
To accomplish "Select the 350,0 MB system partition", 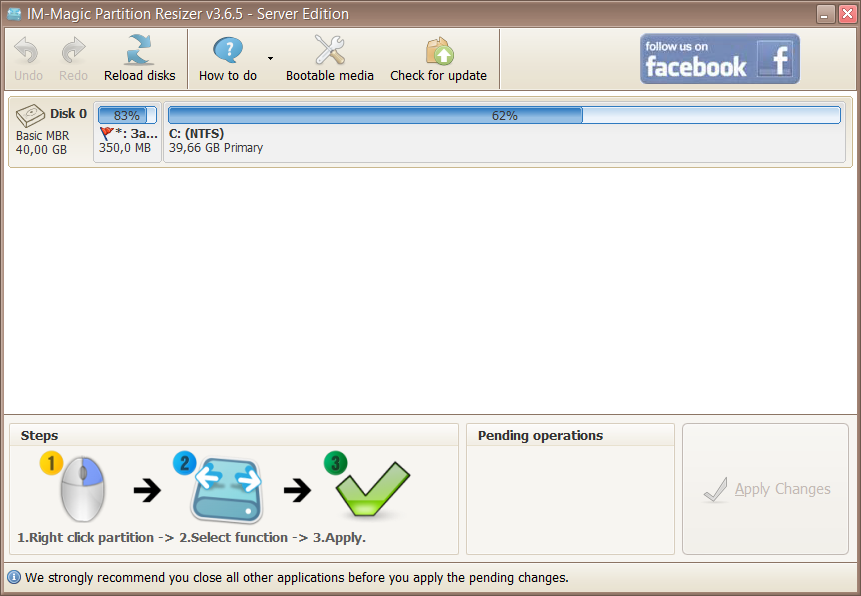I will pos(127,140).
